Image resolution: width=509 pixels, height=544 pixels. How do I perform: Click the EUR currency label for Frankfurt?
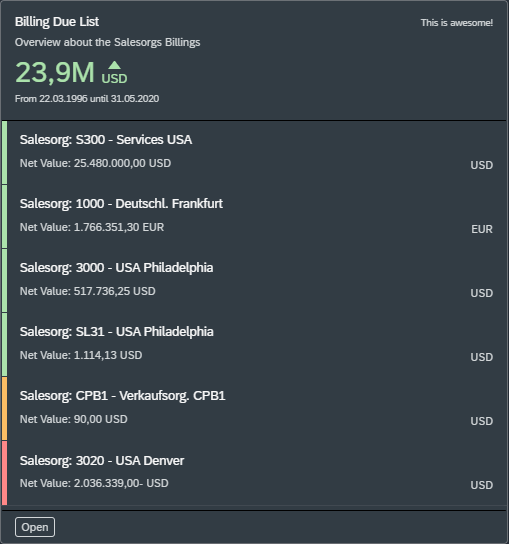tap(482, 229)
